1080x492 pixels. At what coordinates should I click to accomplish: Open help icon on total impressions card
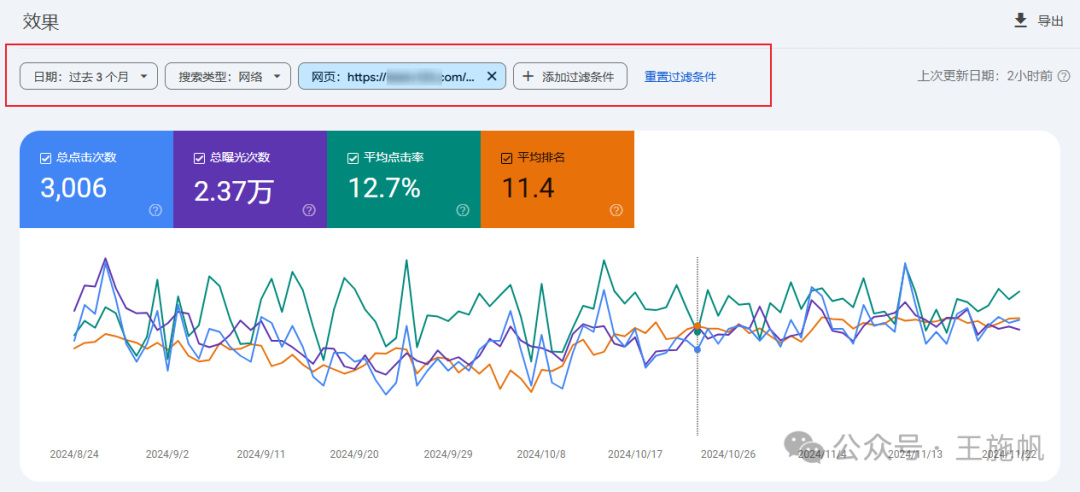(309, 210)
